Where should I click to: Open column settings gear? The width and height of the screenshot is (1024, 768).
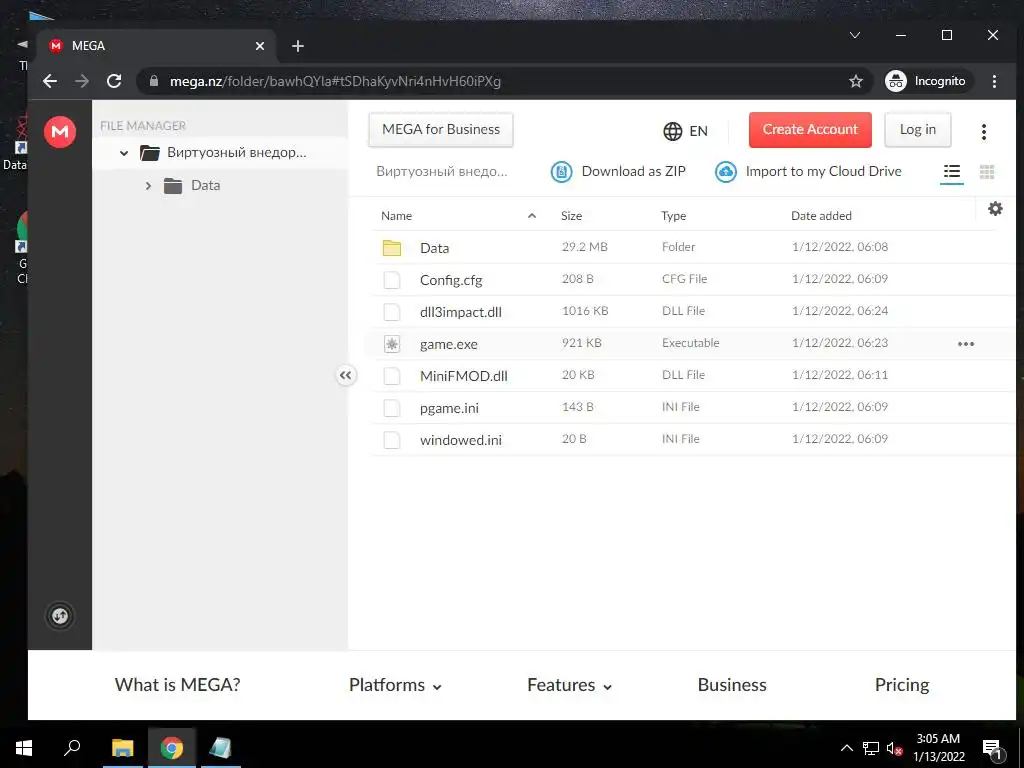pos(995,208)
